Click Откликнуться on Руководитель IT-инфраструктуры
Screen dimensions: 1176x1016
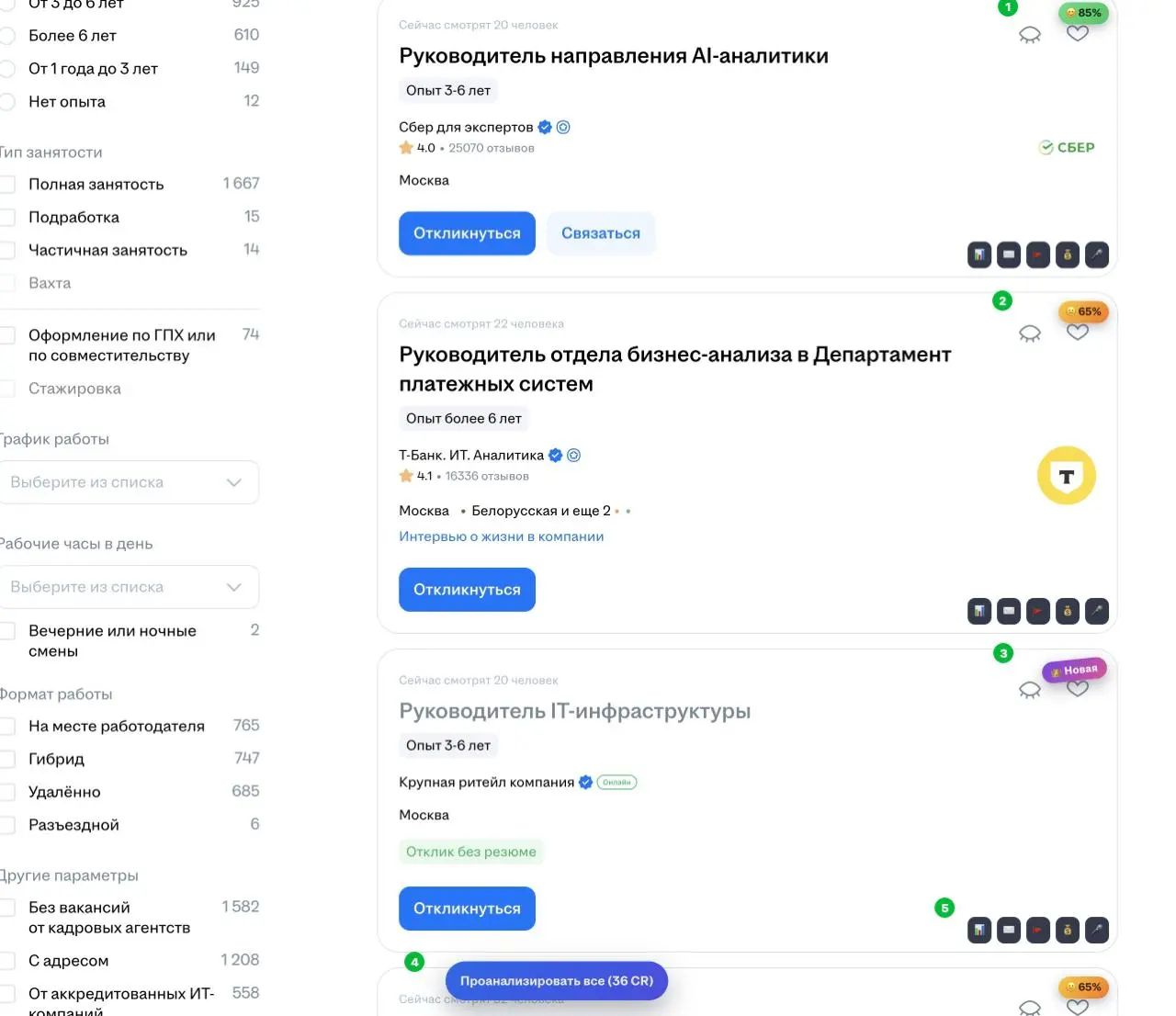[467, 908]
